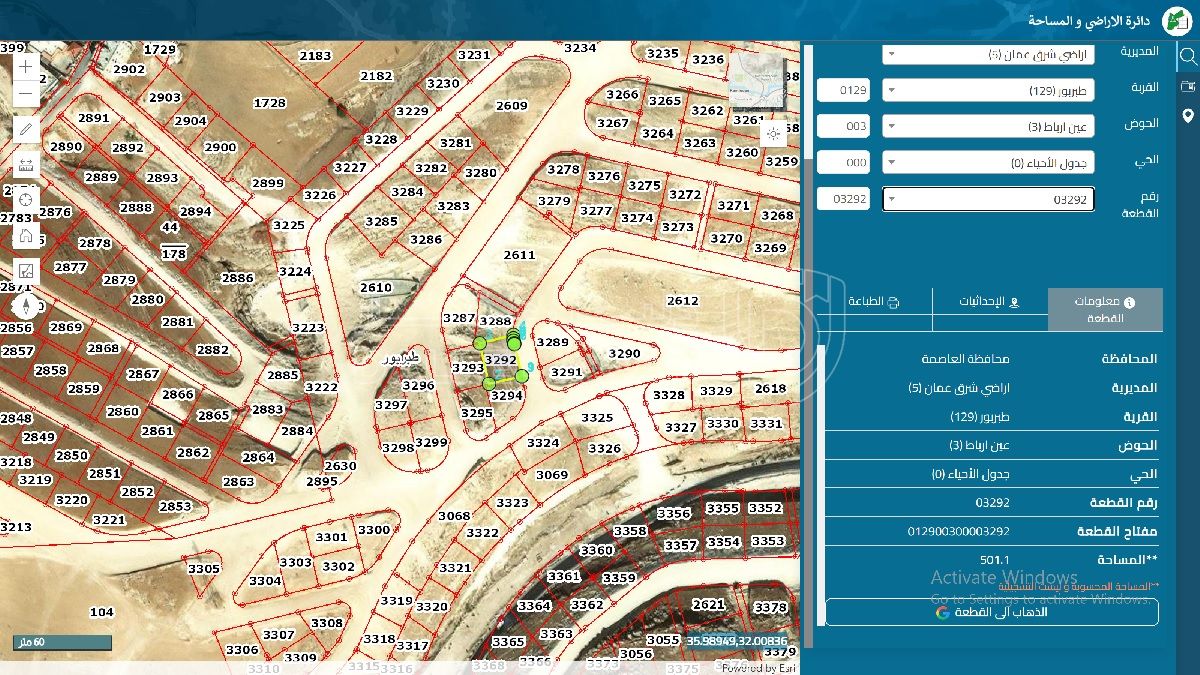Open the رقم القطعة parcel number dropdown
Viewport: 1200px width, 675px height.
(x=988, y=199)
